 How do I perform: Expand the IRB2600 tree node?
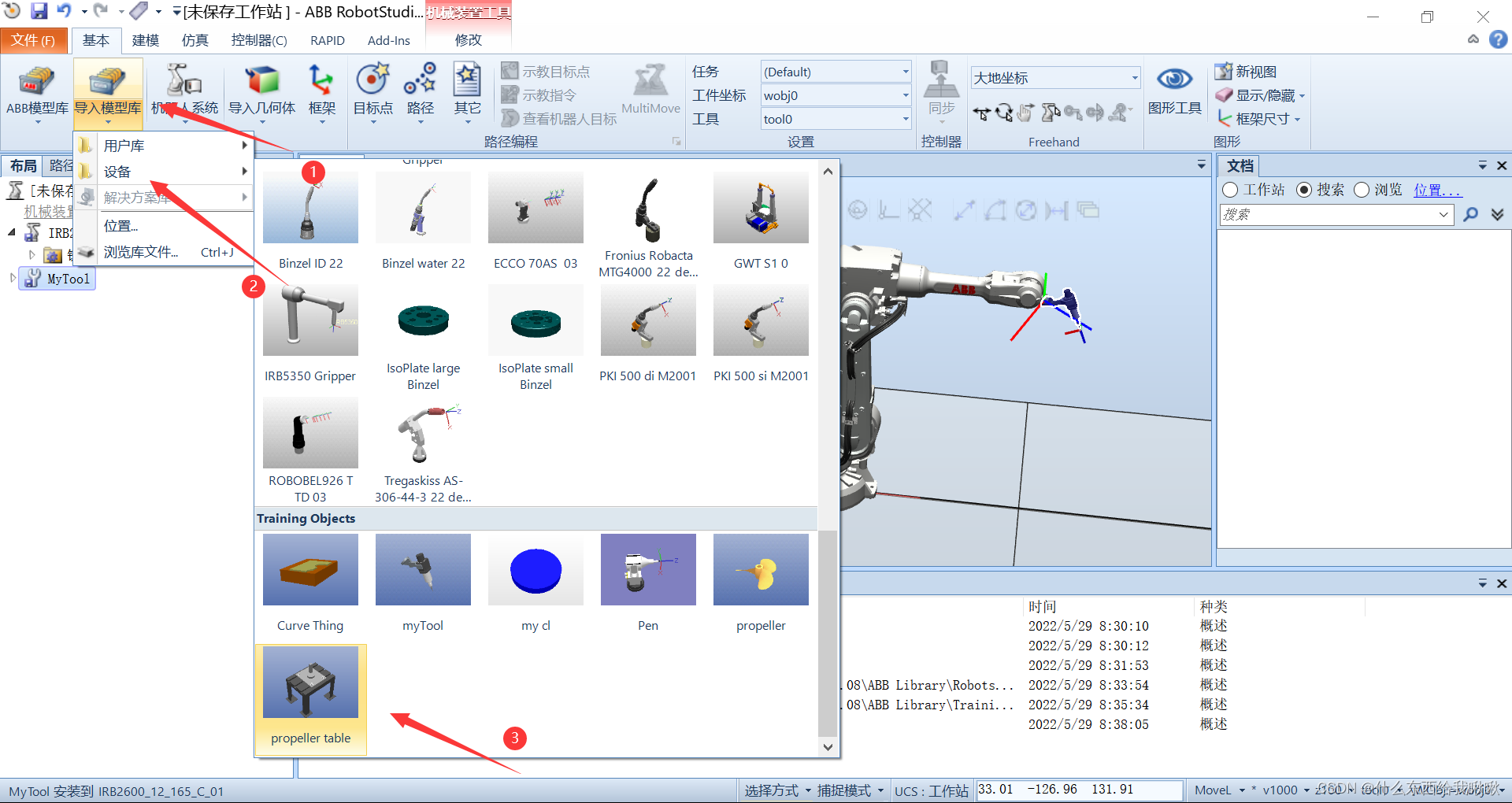(12, 233)
